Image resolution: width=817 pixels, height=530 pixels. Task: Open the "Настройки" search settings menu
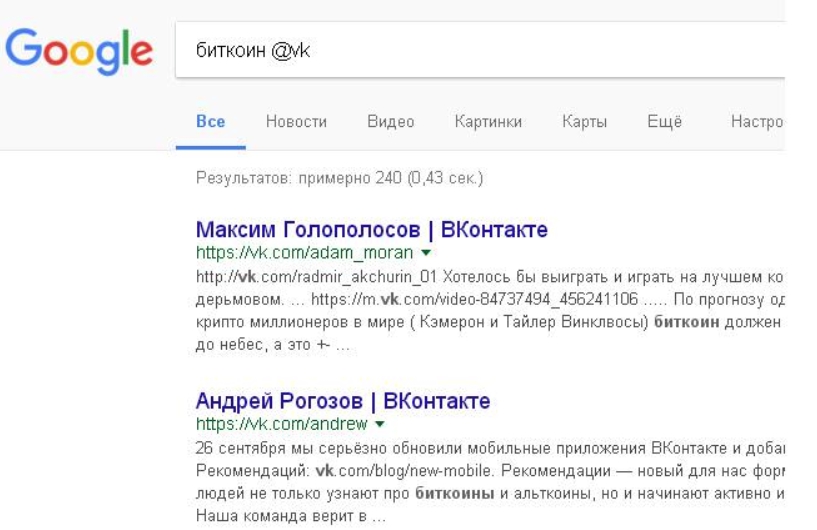pos(758,122)
